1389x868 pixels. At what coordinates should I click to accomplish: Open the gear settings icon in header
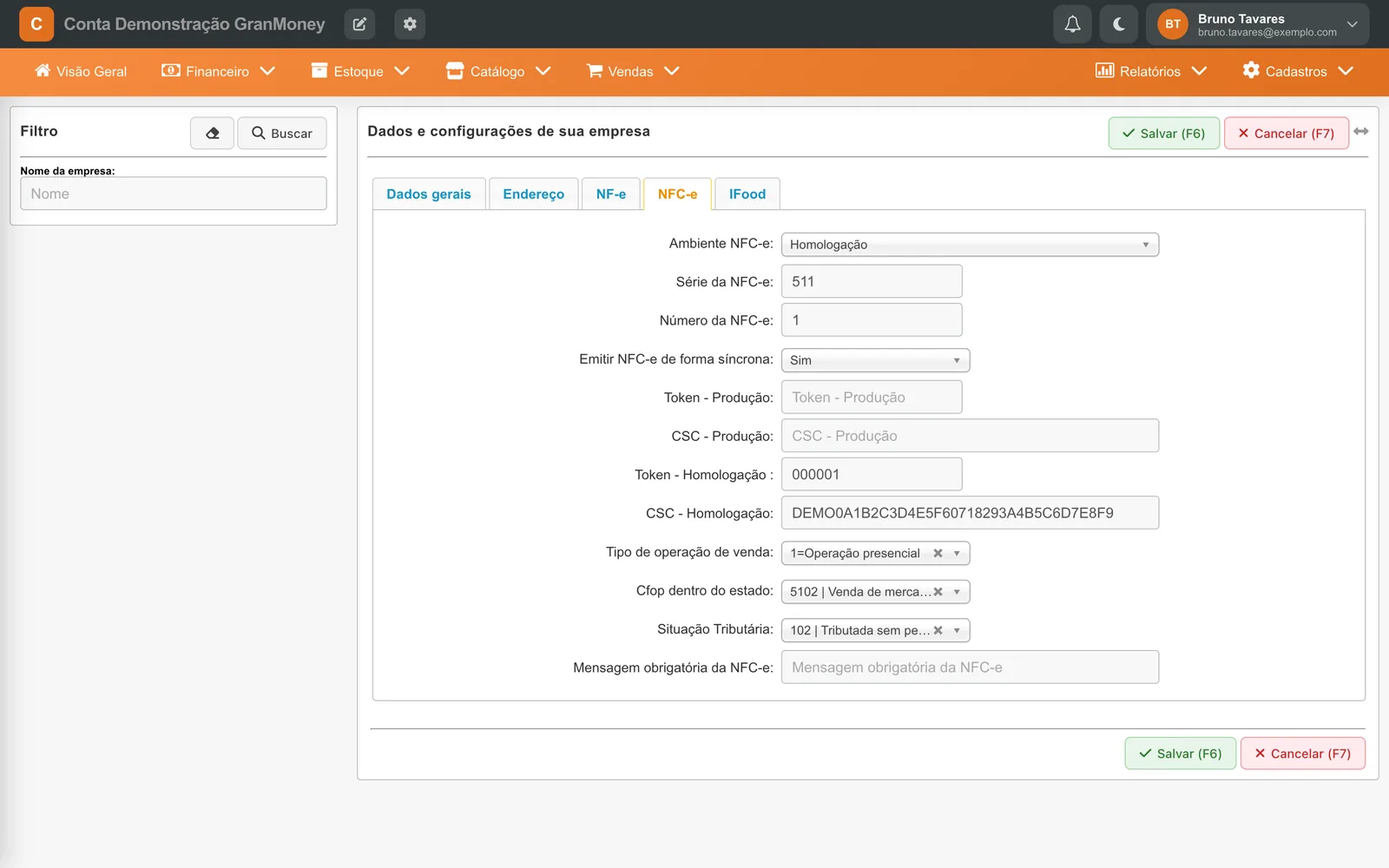coord(410,24)
